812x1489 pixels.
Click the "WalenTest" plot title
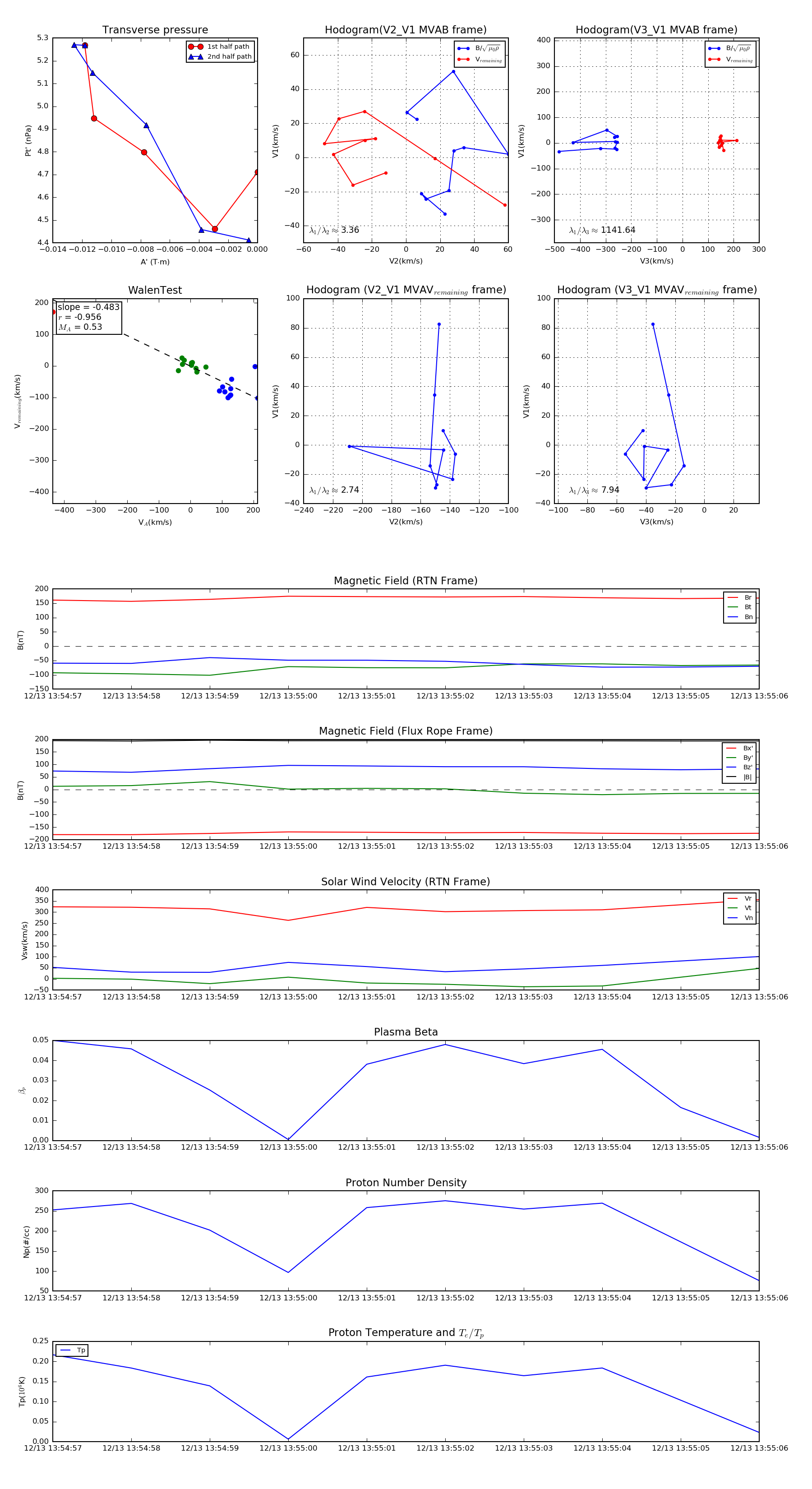click(x=155, y=290)
